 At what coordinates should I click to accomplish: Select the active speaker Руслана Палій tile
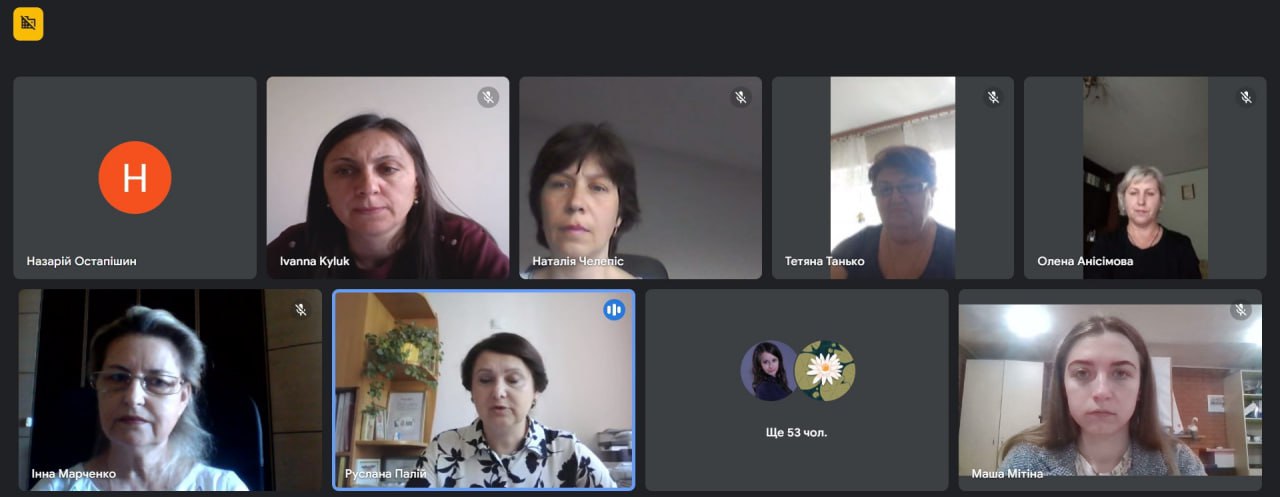[484, 390]
